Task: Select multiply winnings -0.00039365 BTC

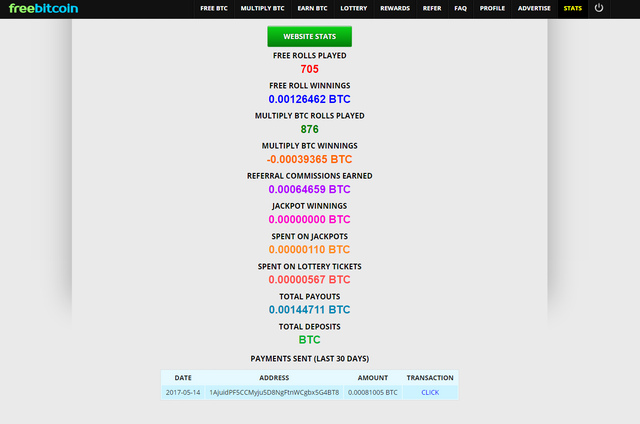Action: pyautogui.click(x=309, y=159)
